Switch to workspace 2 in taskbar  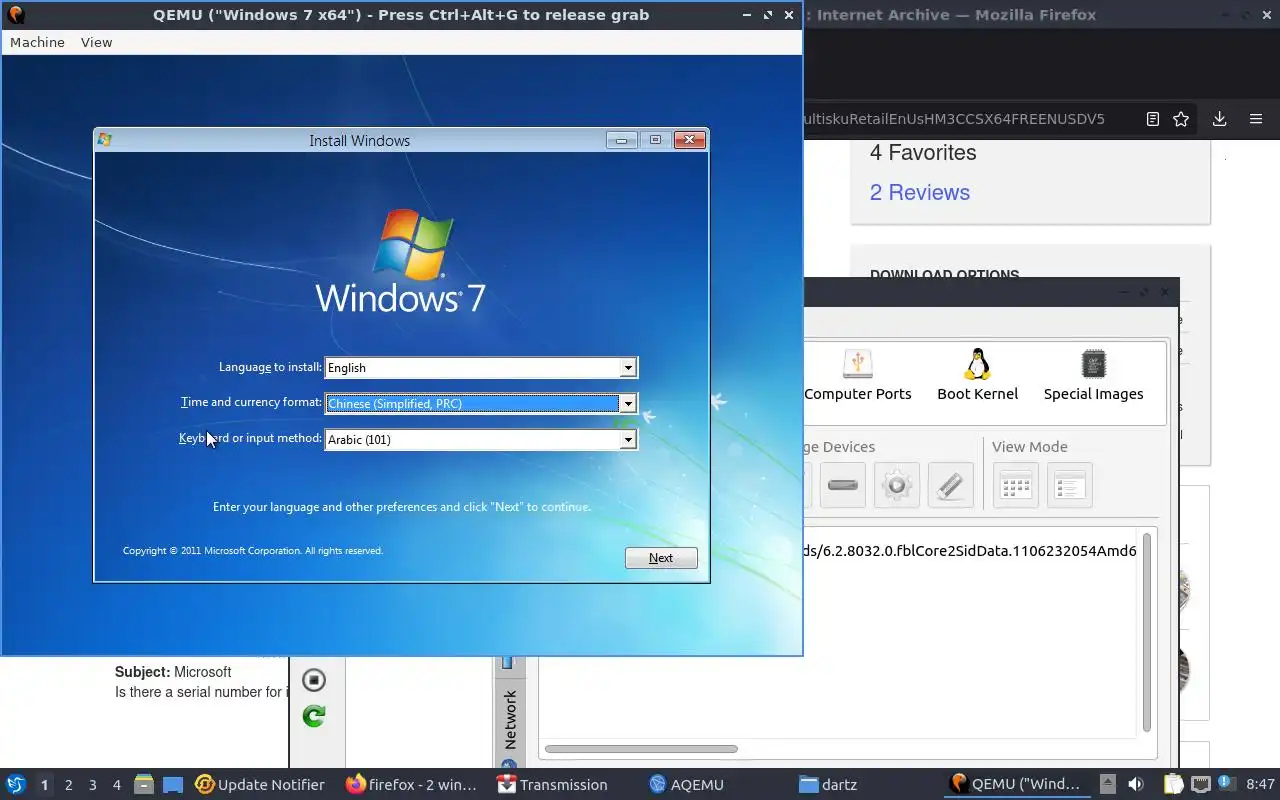[x=68, y=785]
